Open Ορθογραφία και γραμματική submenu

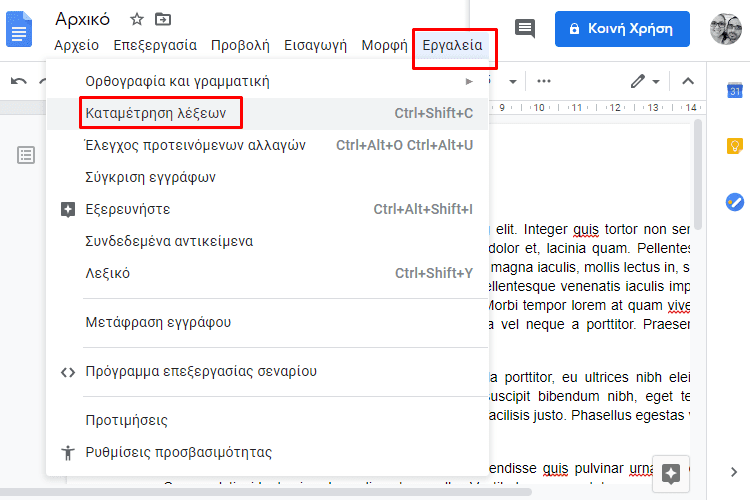coord(267,81)
